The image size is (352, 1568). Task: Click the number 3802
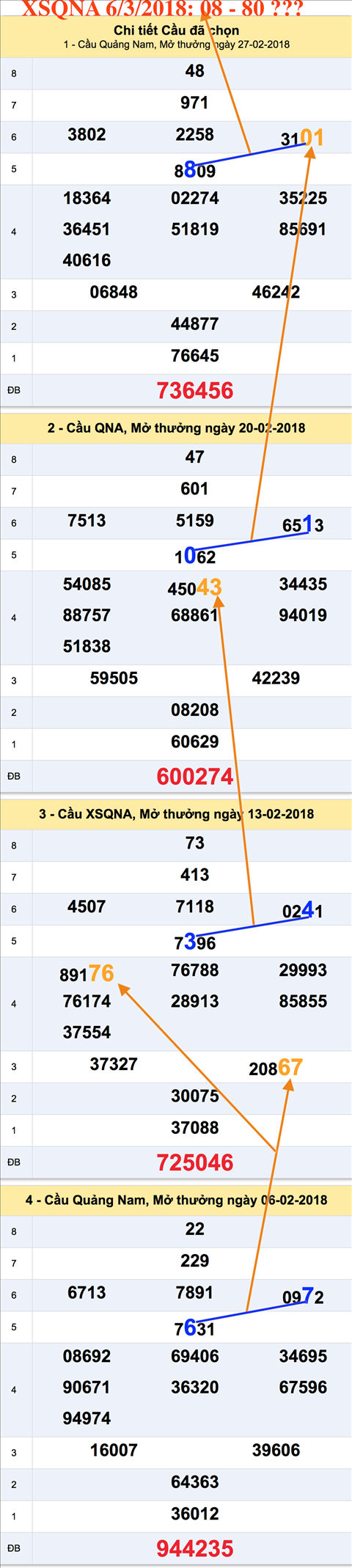pyautogui.click(x=87, y=134)
